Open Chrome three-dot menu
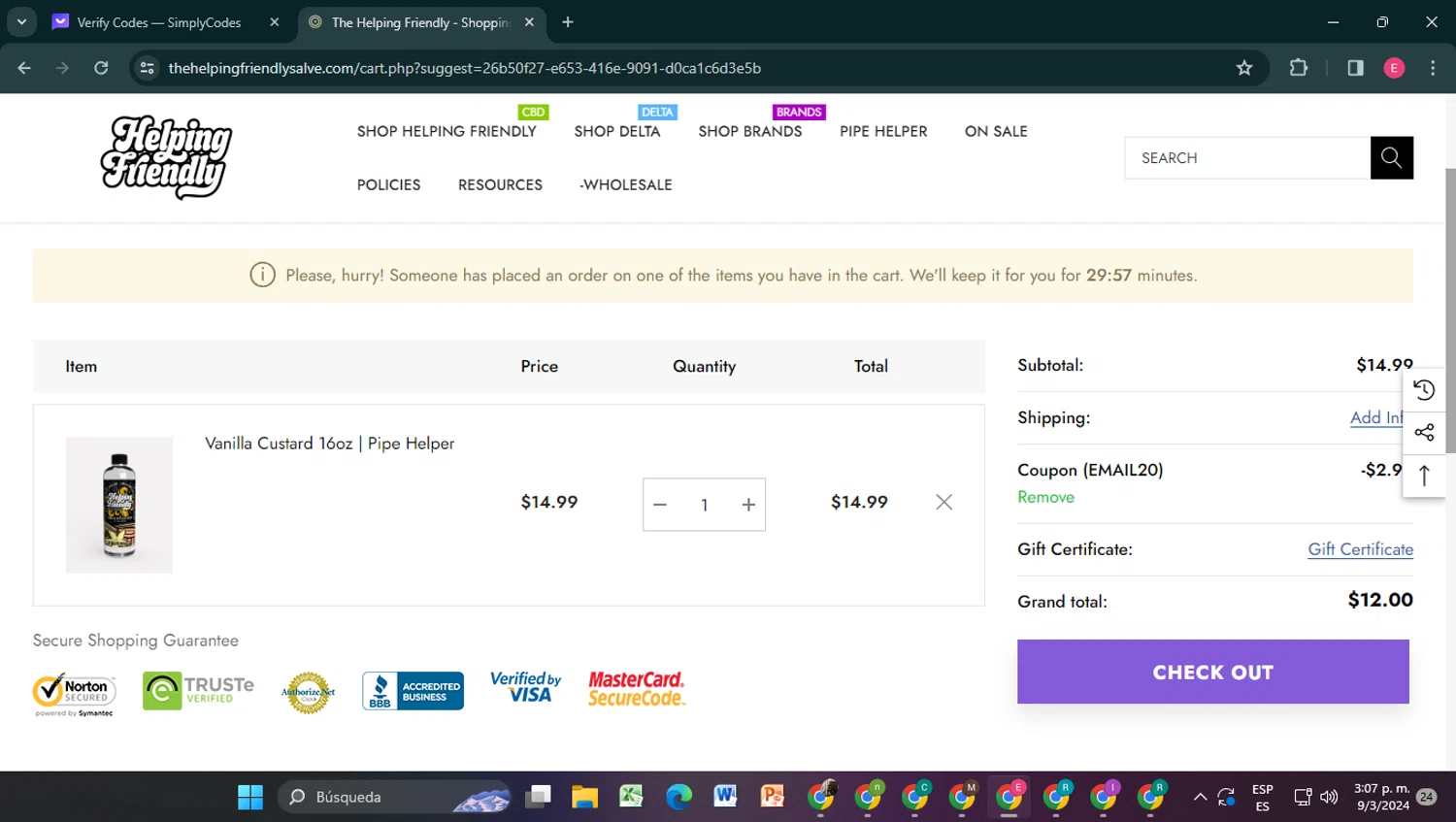The image size is (1456, 822). point(1433,68)
